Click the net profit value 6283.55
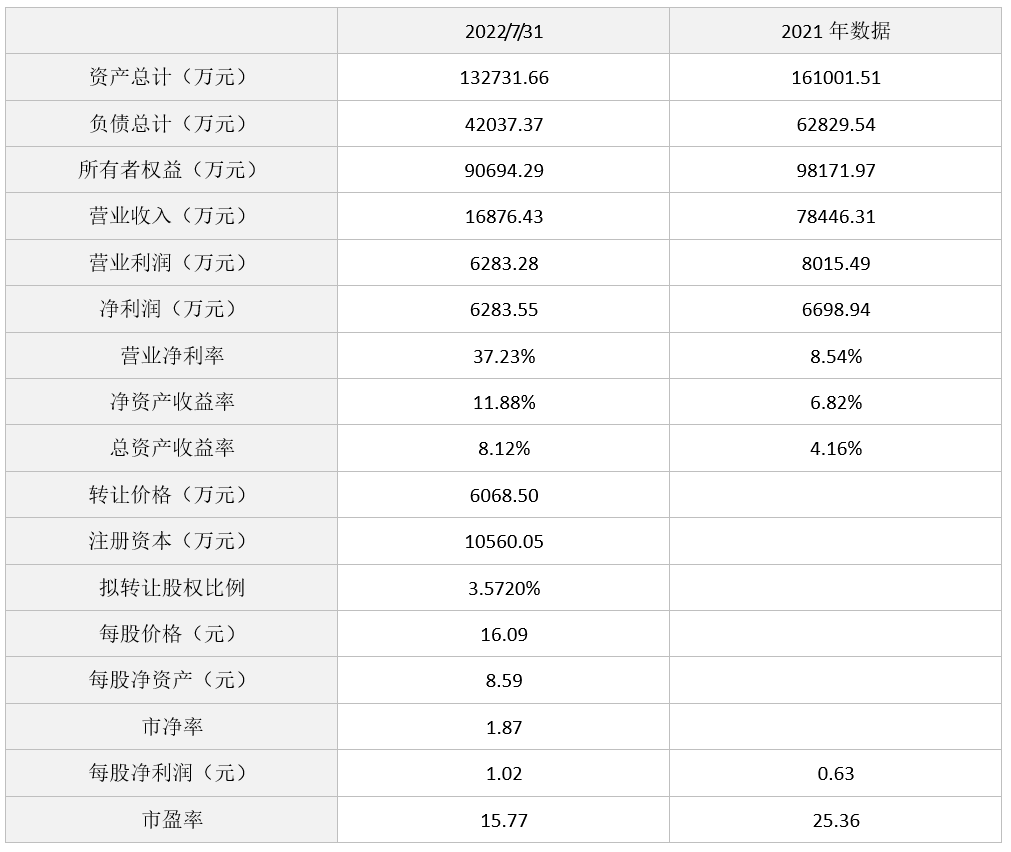The height and width of the screenshot is (852, 1011). (x=504, y=310)
